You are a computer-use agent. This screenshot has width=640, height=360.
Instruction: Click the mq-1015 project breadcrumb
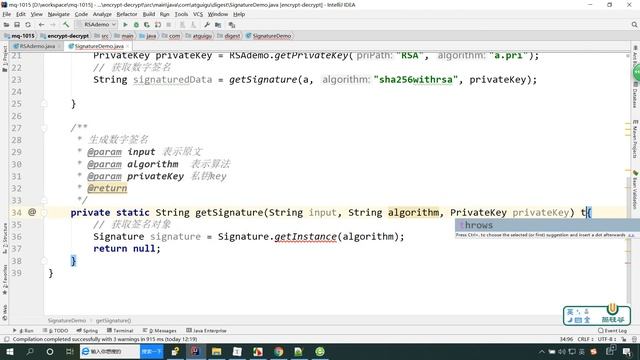point(19,36)
